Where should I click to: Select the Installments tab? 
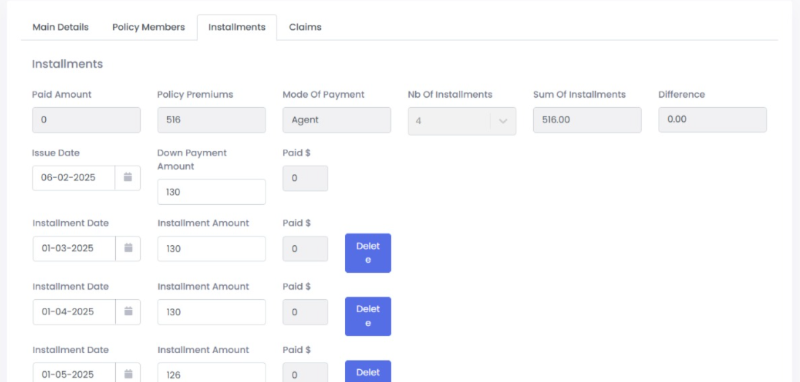(237, 27)
